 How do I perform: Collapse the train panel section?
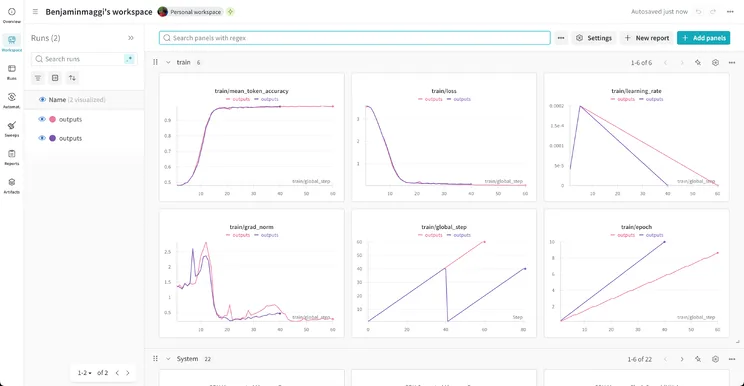pyautogui.click(x=168, y=62)
